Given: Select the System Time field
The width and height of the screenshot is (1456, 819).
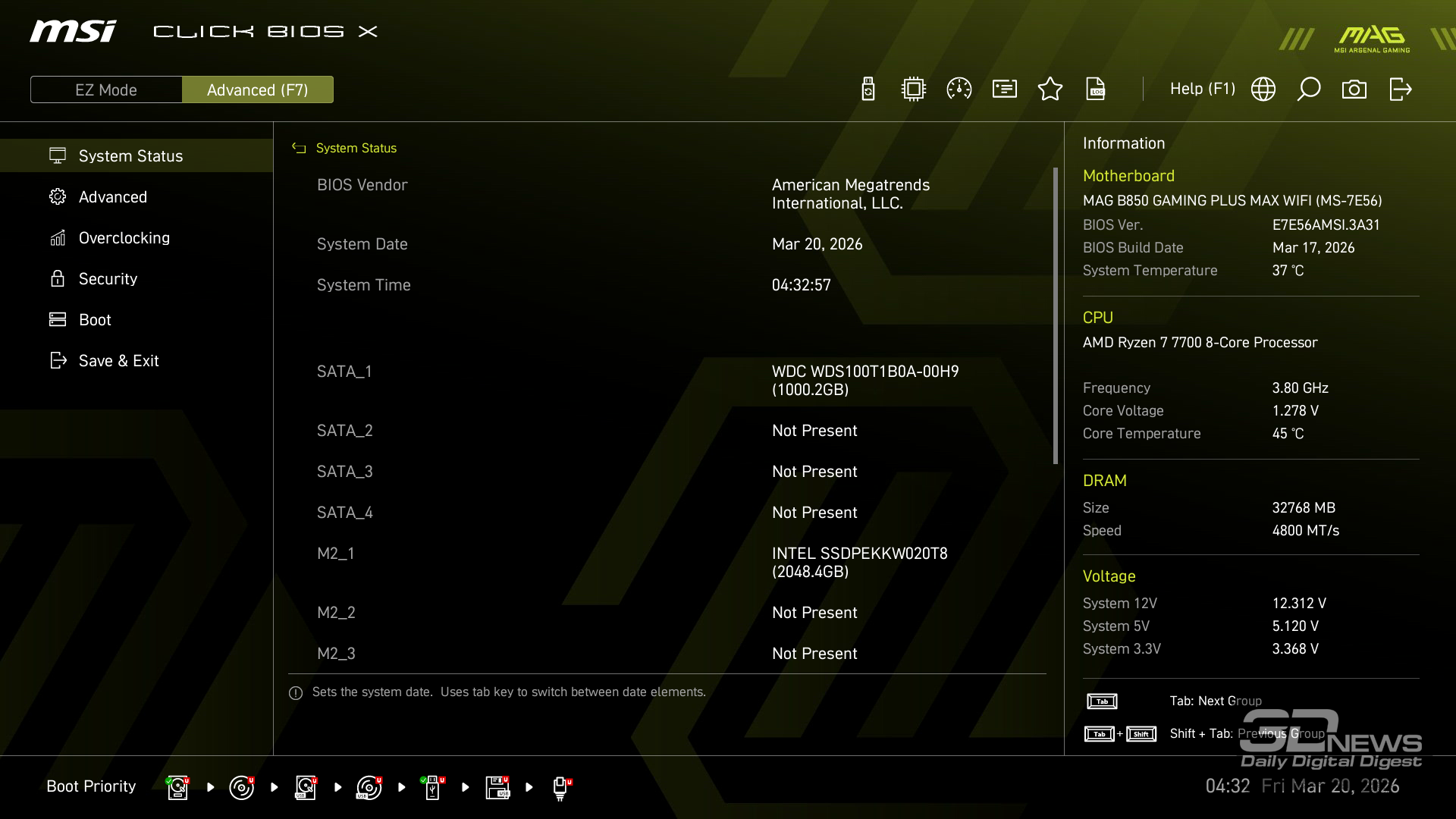Looking at the screenshot, I should click(x=801, y=285).
